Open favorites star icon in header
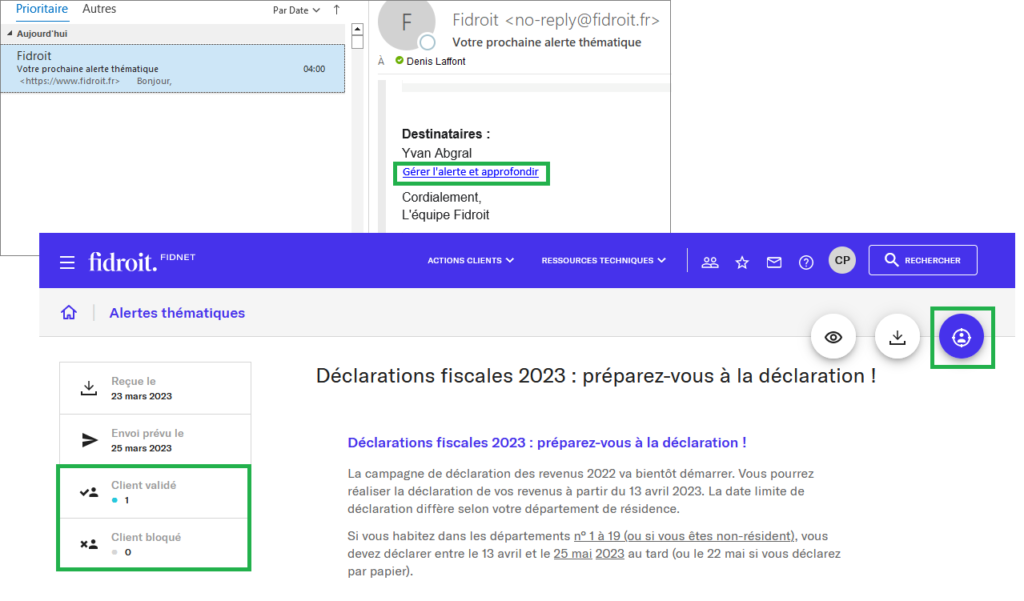Screen dimensions: 1024x601 (x=742, y=262)
